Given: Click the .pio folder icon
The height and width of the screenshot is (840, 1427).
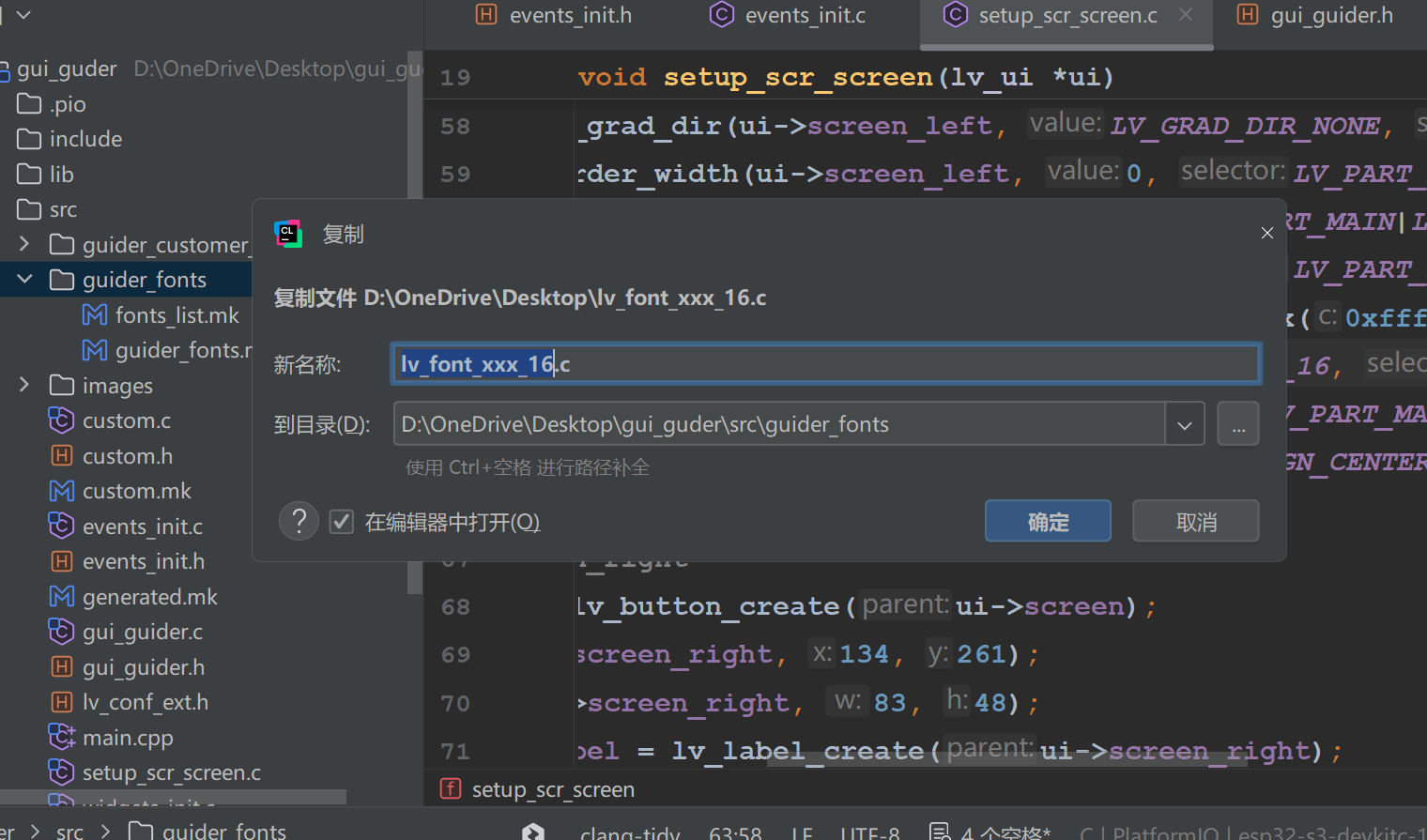Looking at the screenshot, I should (29, 103).
